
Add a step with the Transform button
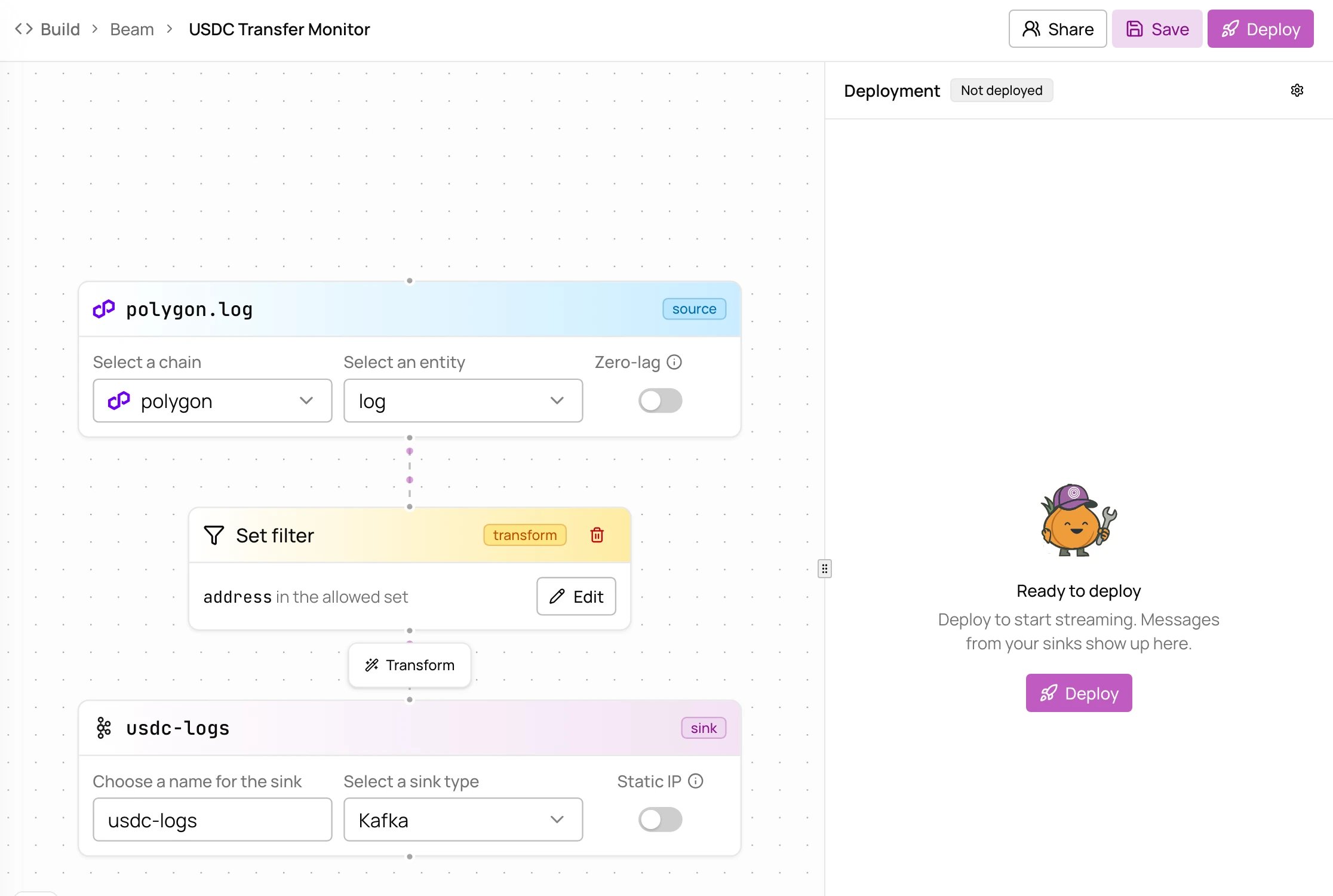click(410, 665)
